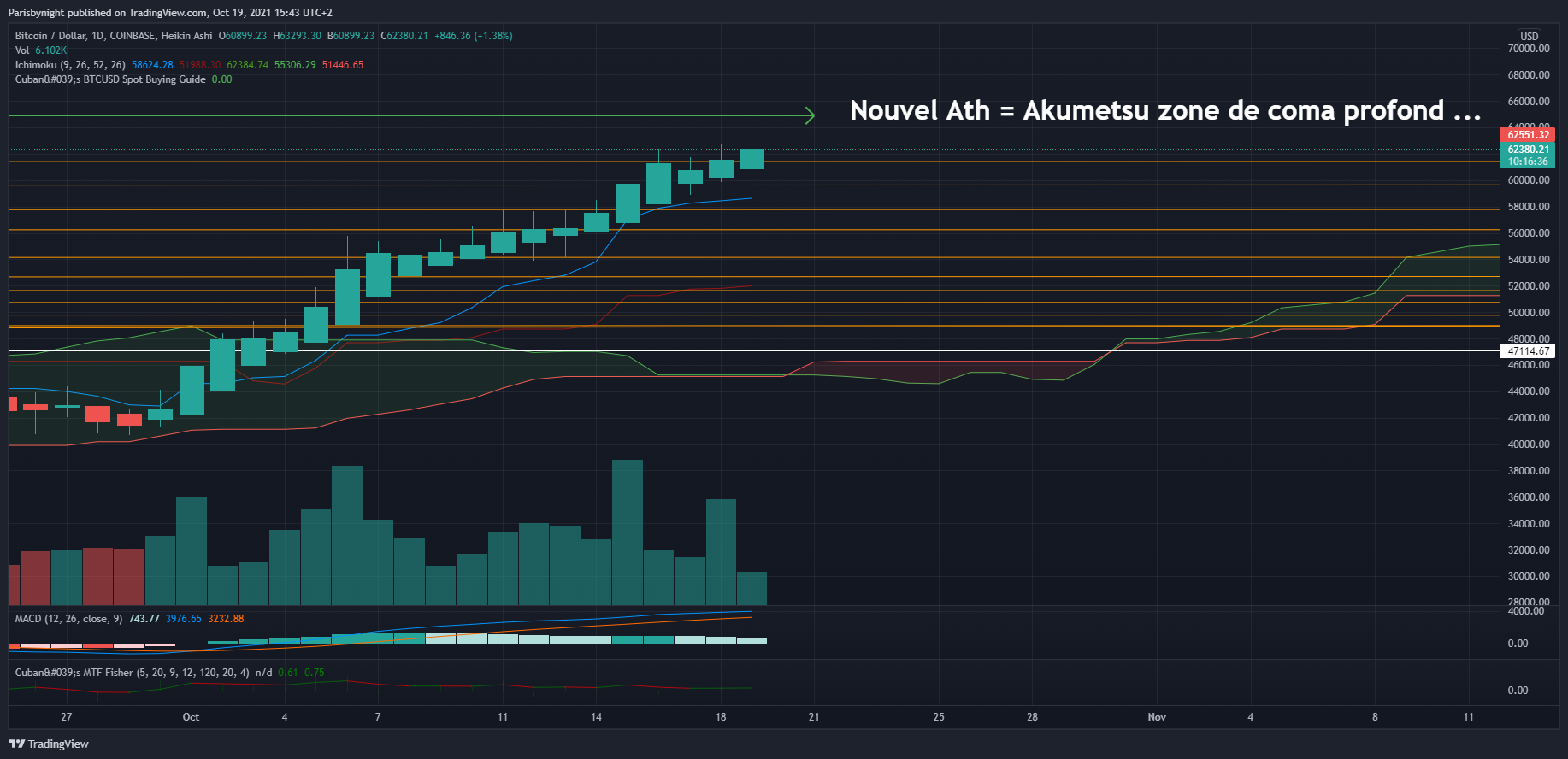Click the TradingView logo in the footer

pos(49,744)
